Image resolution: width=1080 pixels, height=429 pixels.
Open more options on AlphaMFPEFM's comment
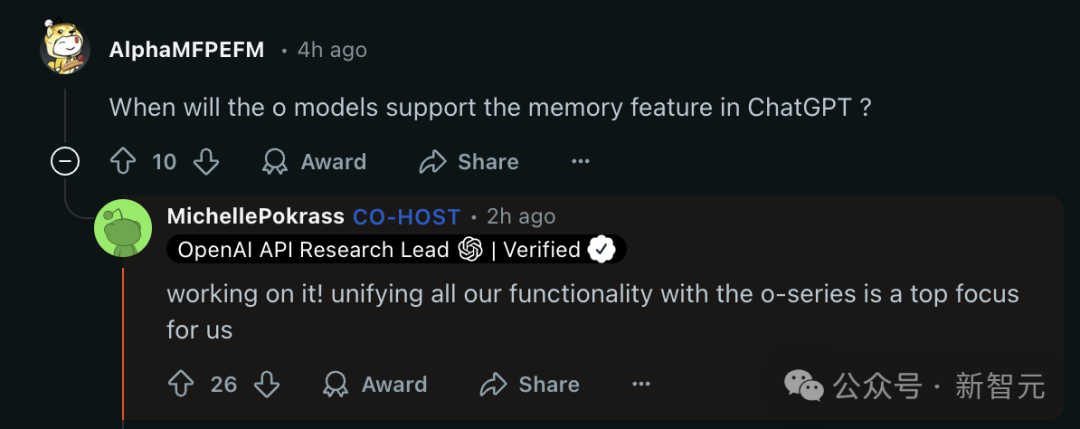click(x=580, y=162)
